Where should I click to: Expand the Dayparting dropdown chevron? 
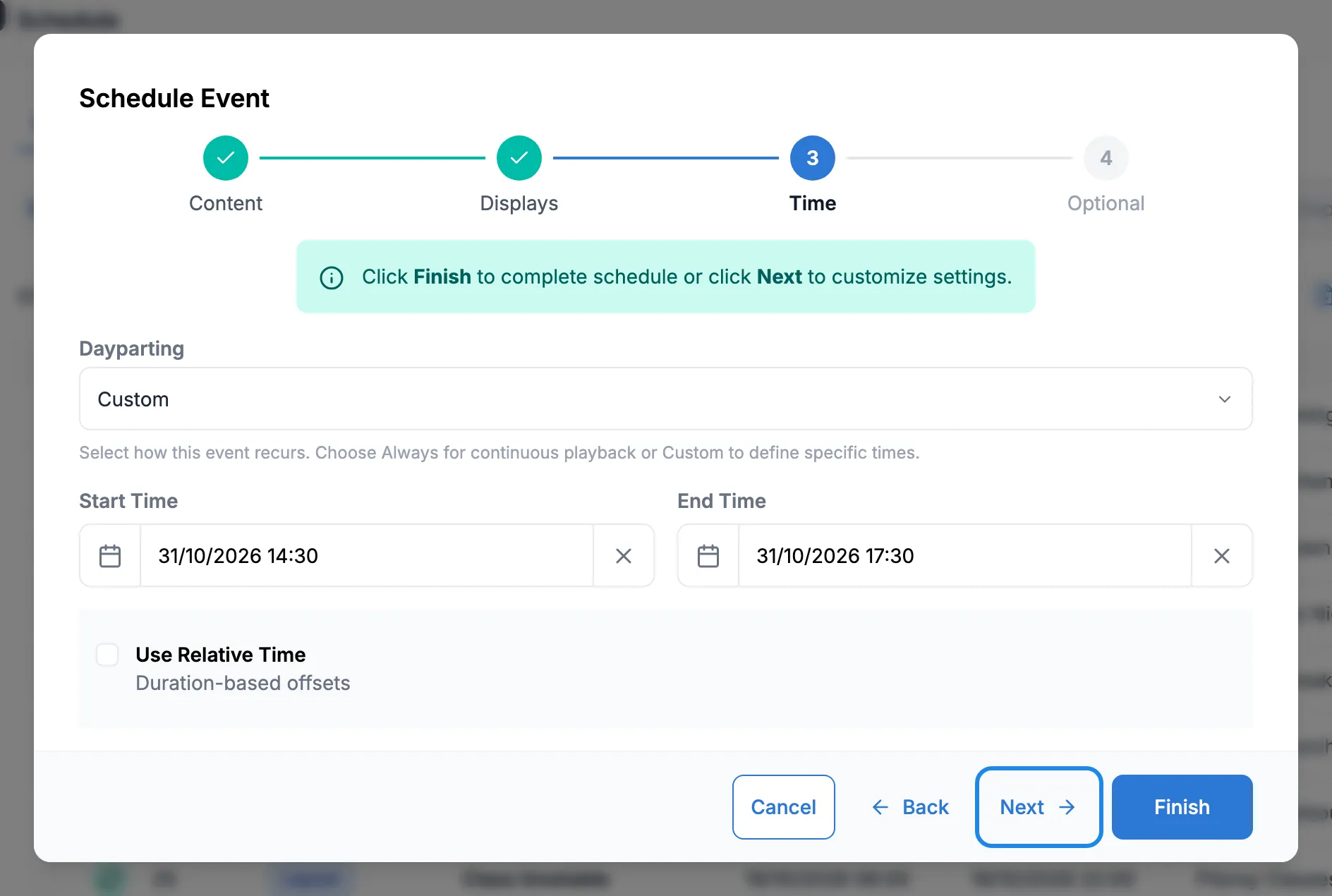[1225, 399]
